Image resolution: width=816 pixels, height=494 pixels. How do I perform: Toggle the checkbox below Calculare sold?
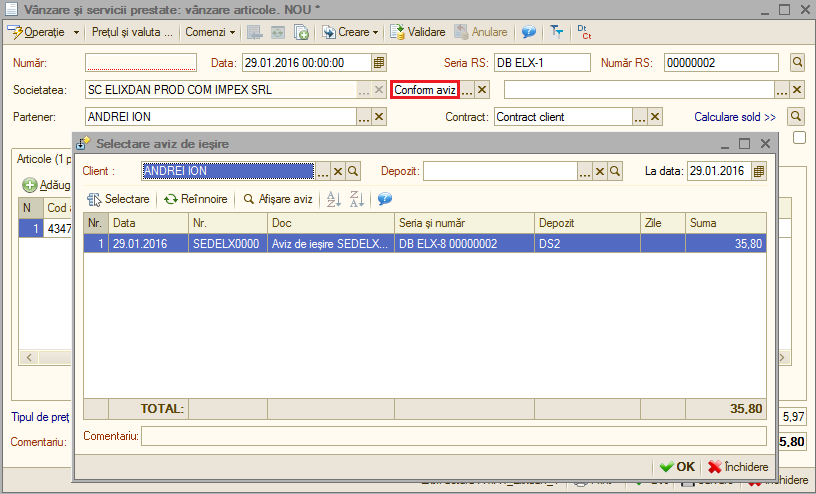pyautogui.click(x=799, y=137)
